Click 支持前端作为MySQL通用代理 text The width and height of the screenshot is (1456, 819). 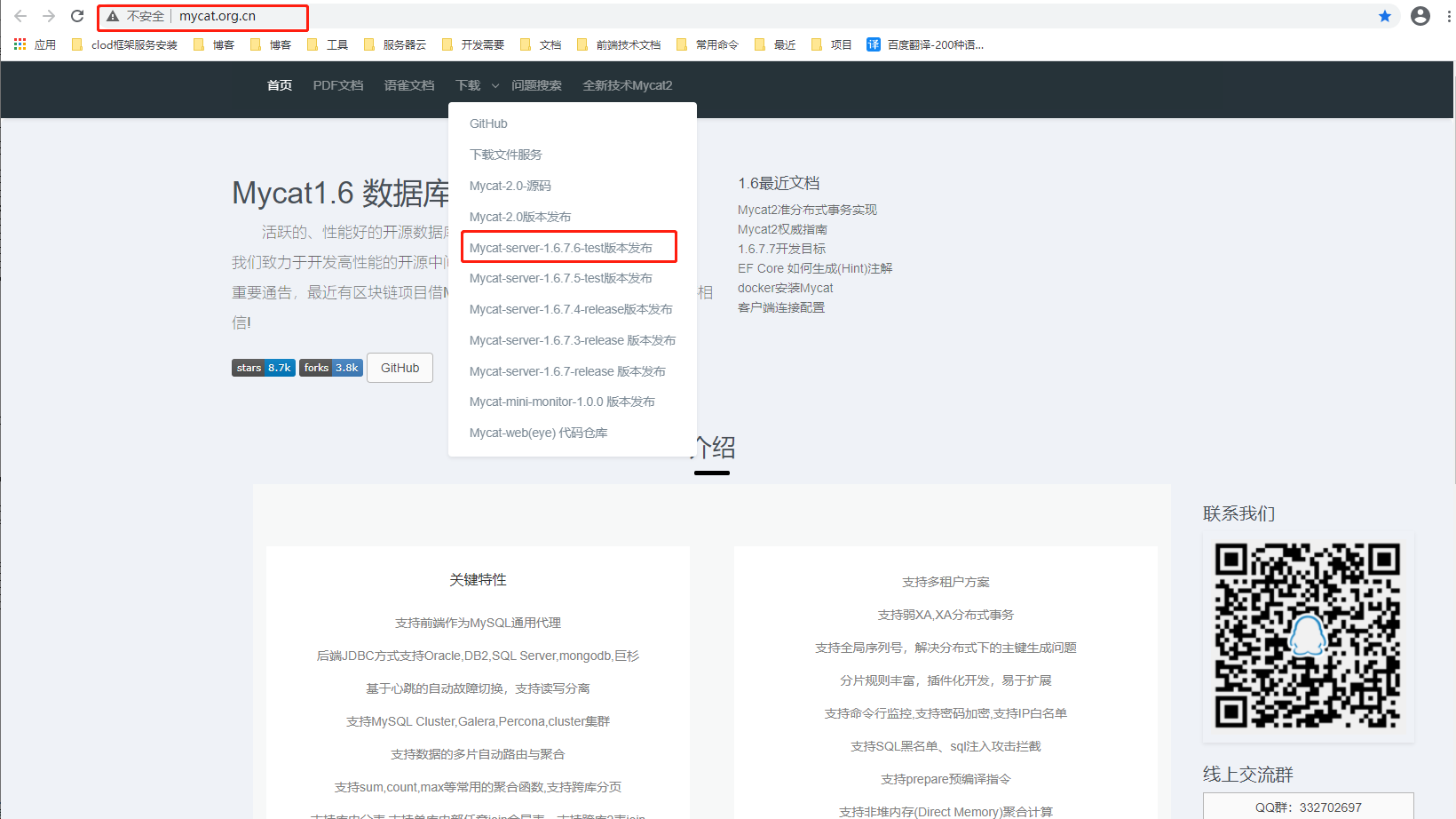[x=478, y=623]
